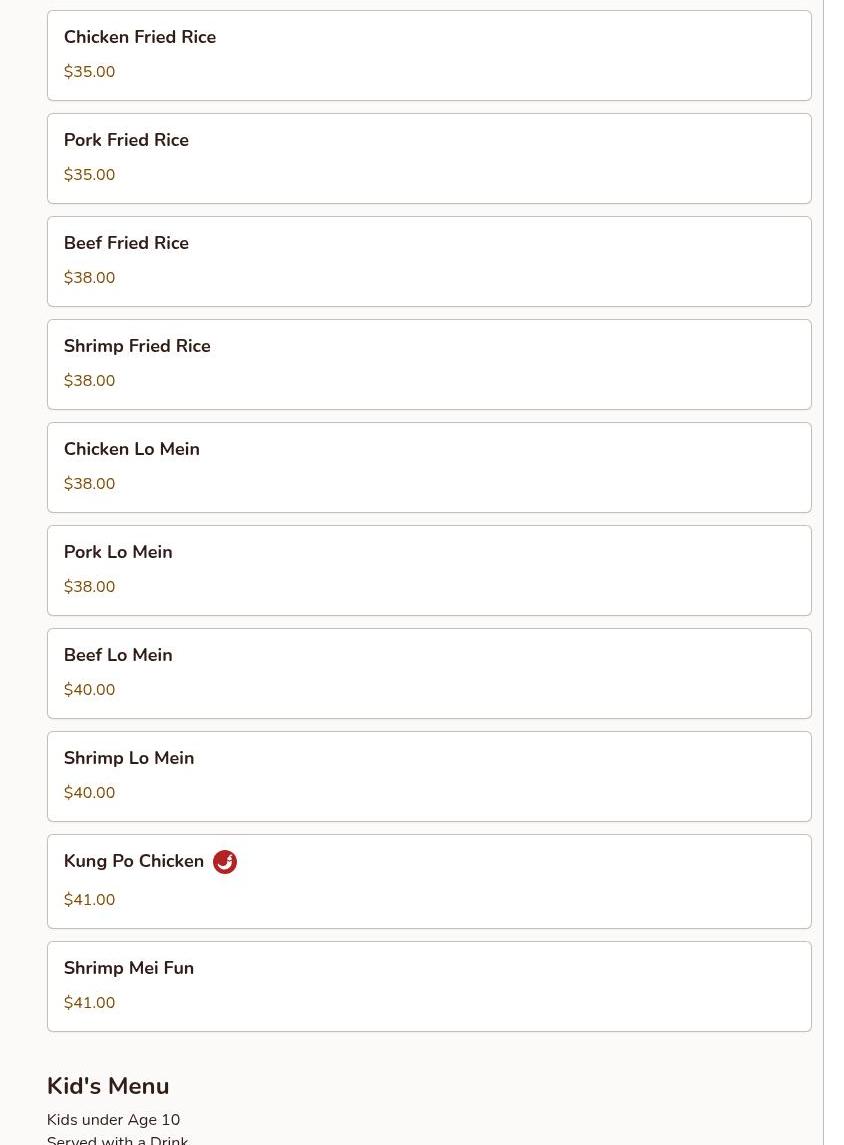Select the Chicken Fried Rice menu item
844x1145 pixels.
[x=140, y=38]
